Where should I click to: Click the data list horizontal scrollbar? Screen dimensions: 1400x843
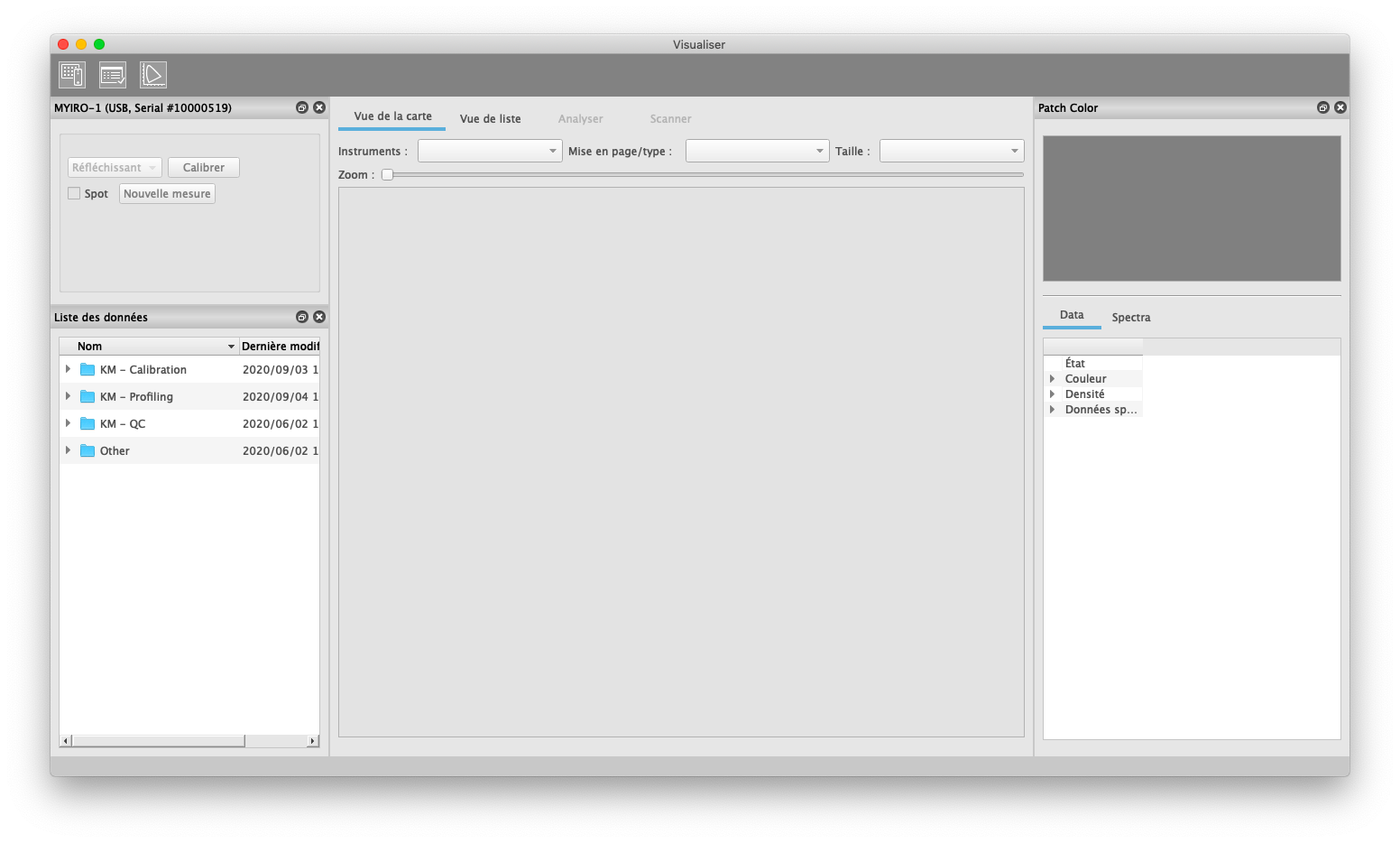click(x=158, y=741)
